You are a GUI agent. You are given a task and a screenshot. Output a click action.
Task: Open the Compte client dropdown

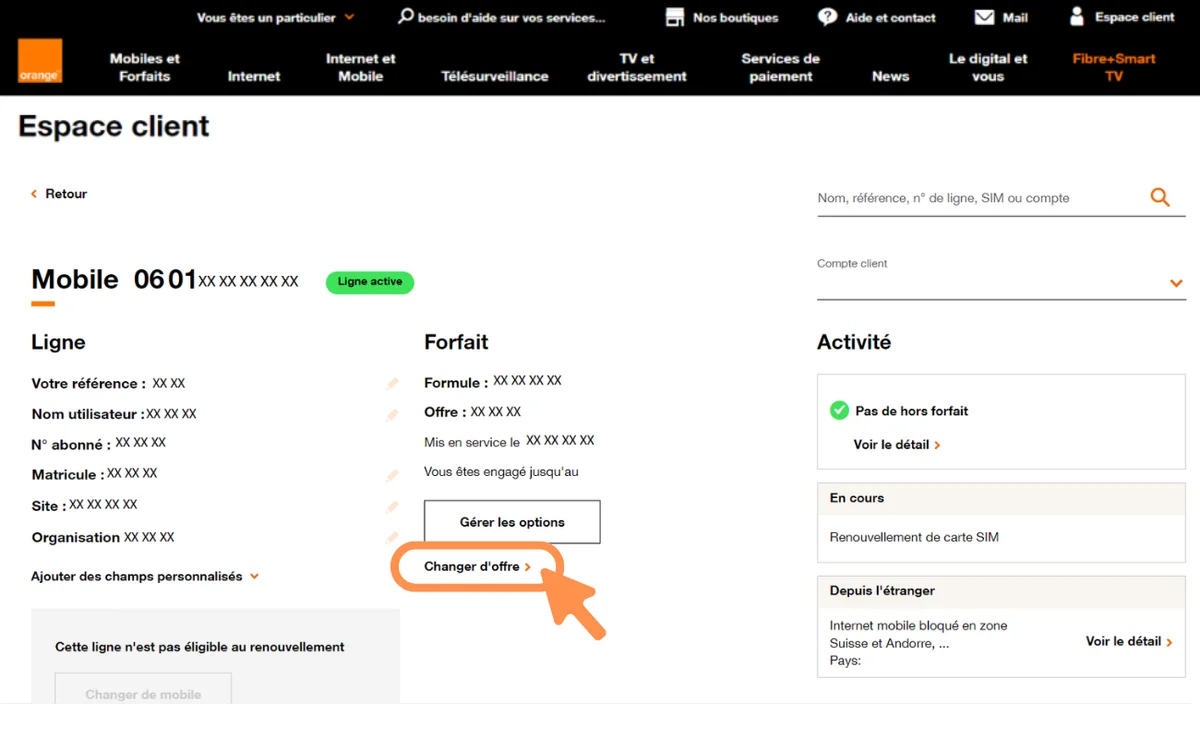pyautogui.click(x=1000, y=283)
